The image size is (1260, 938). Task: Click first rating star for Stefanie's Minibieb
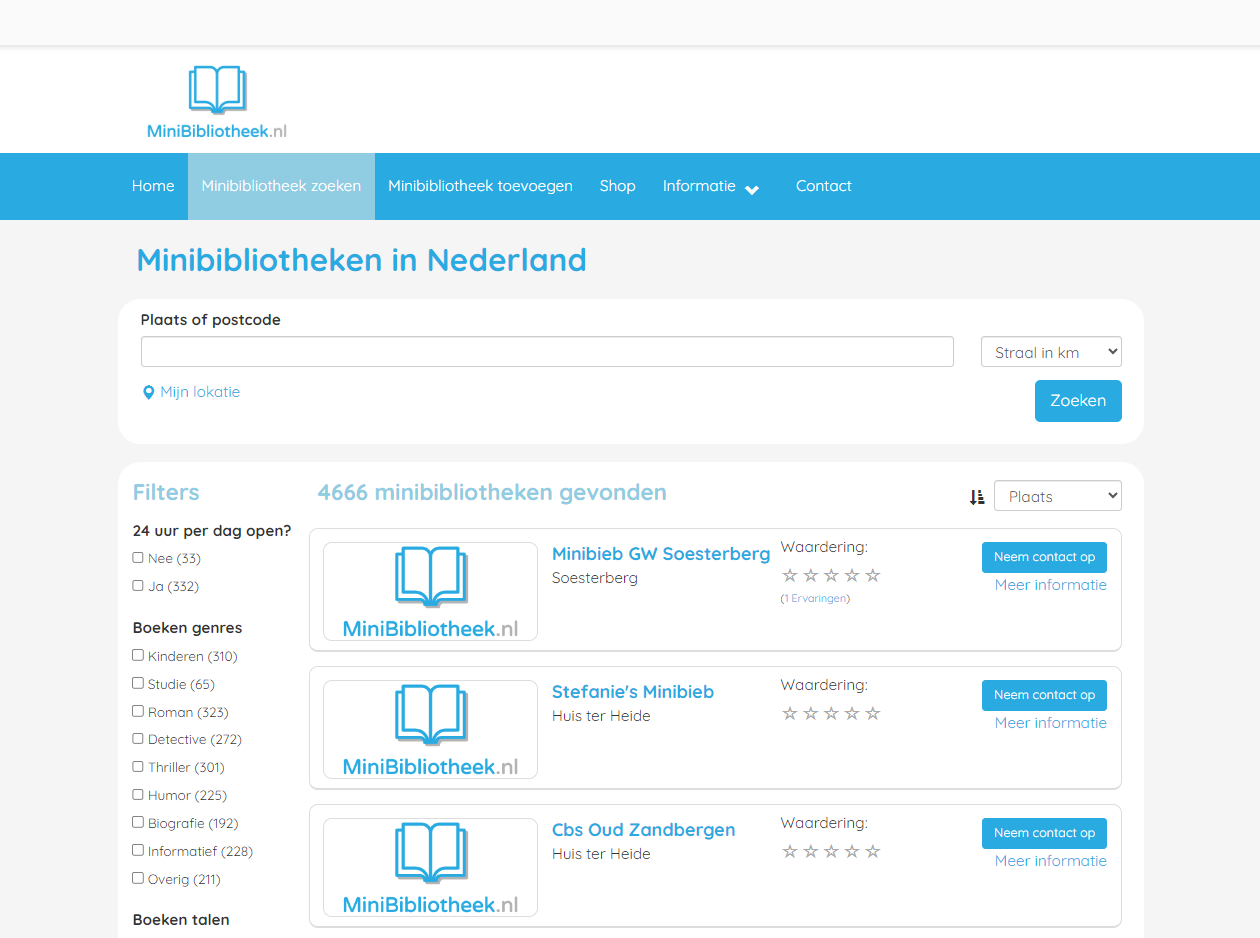coord(790,714)
